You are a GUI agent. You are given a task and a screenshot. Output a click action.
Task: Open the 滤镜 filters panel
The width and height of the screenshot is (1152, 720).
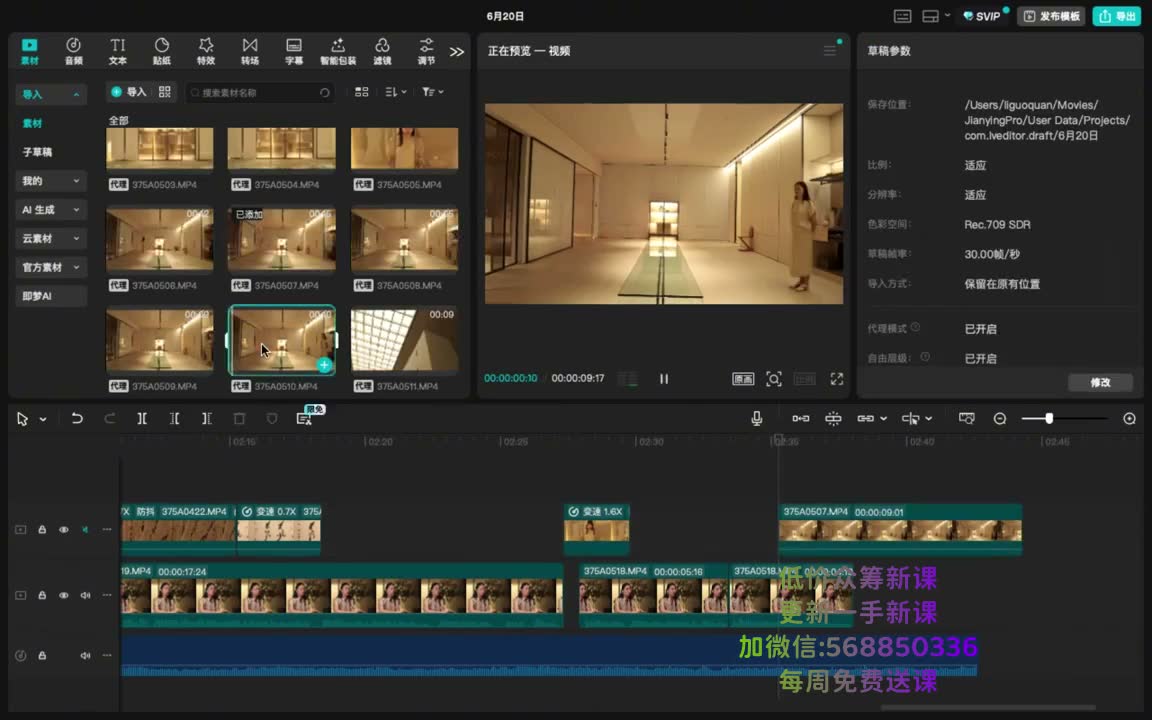[x=382, y=51]
